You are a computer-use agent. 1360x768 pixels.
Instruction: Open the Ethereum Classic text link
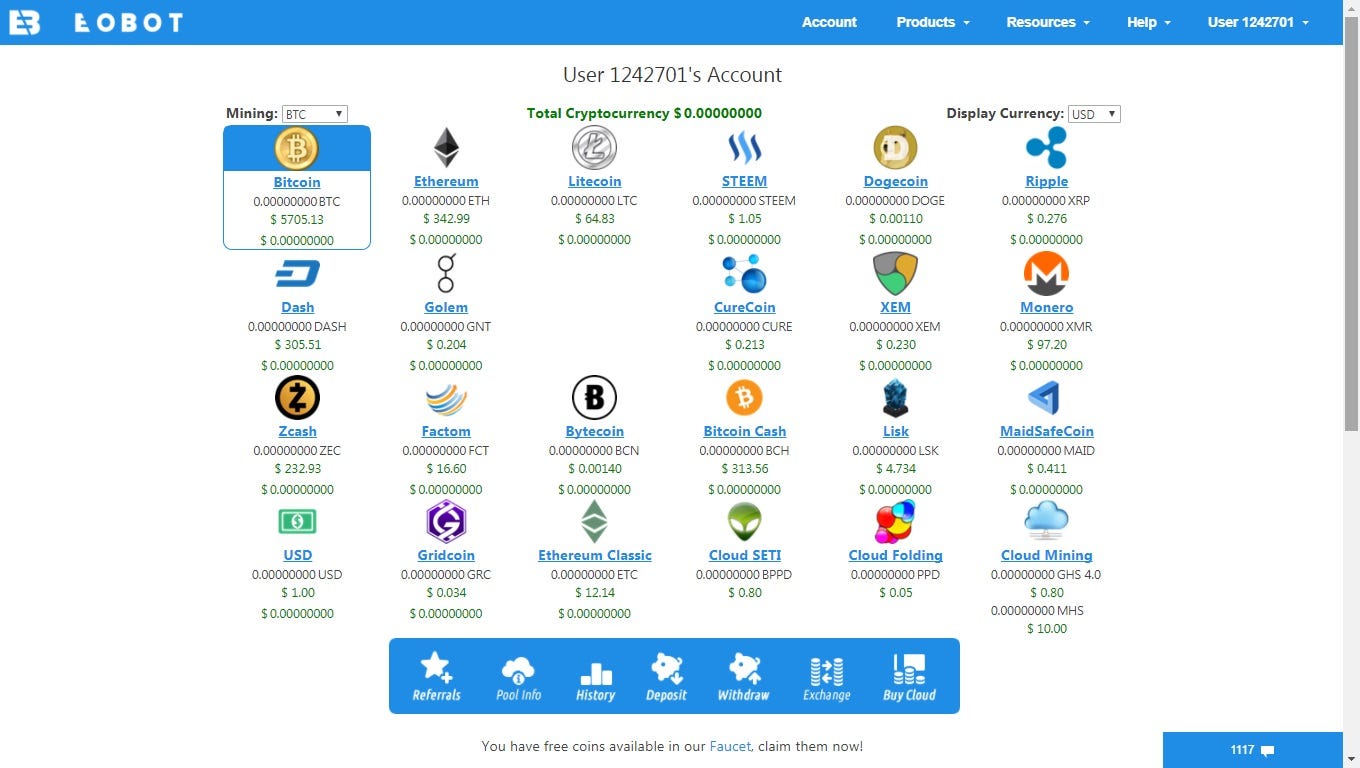594,555
